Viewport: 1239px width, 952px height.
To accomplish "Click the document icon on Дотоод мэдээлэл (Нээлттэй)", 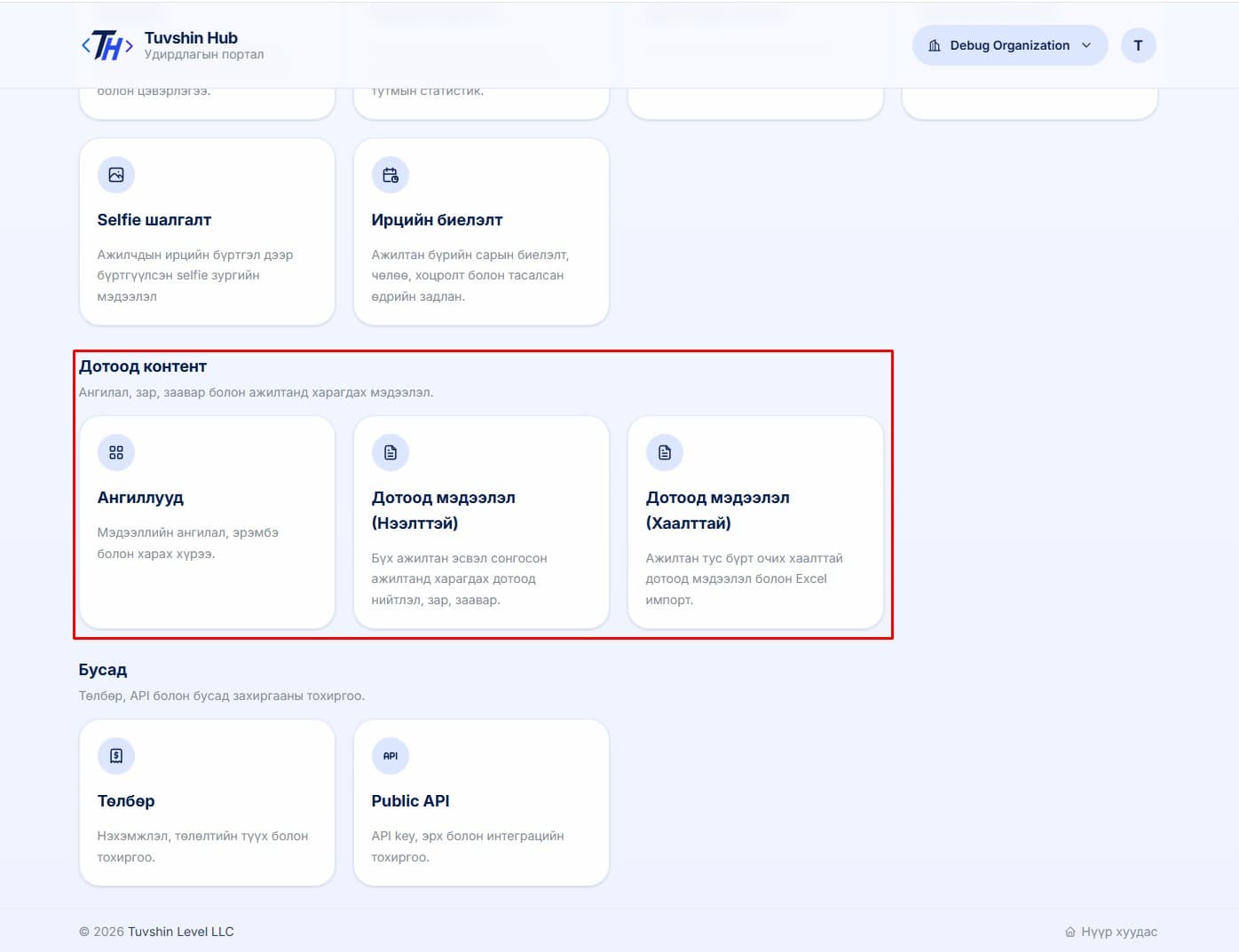I will click(391, 452).
